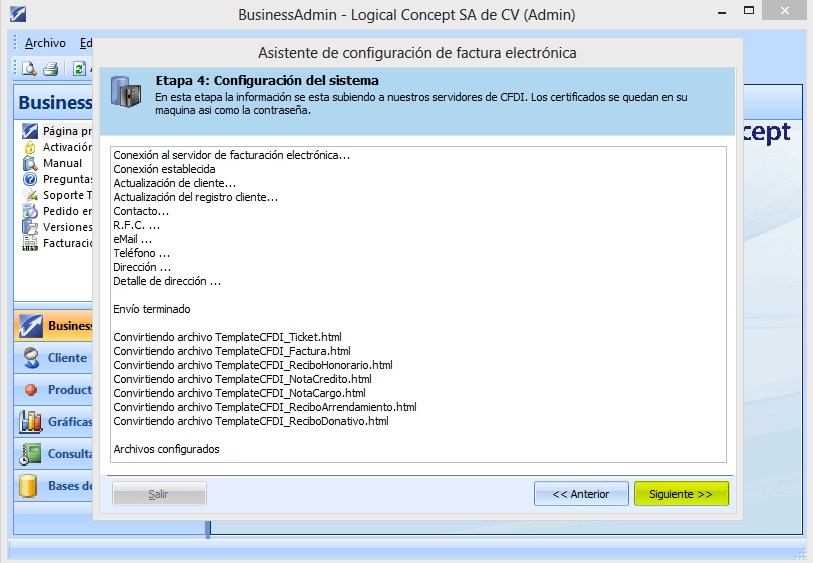Click the TemplateCFDI_ReciboDonativo.html log line
813x563 pixels.
click(x=251, y=421)
